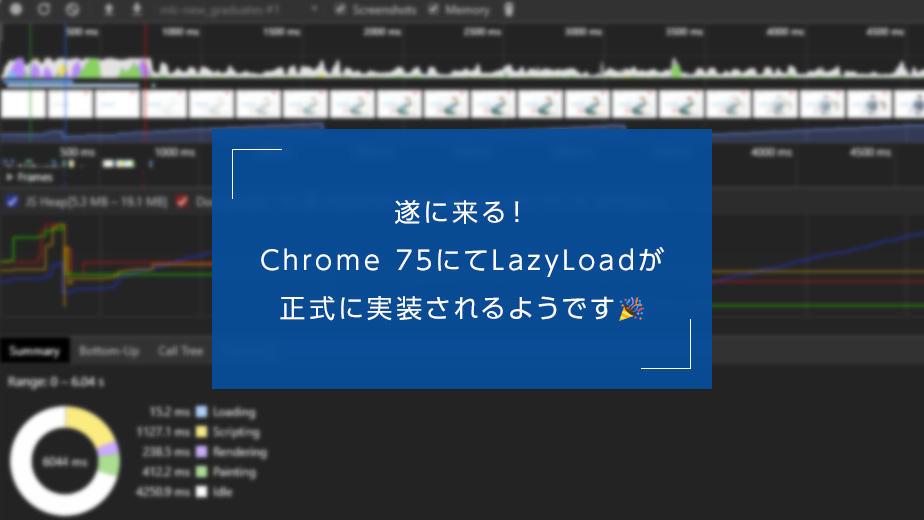Switch to the Summary tab
This screenshot has width=924, height=520.
(34, 351)
